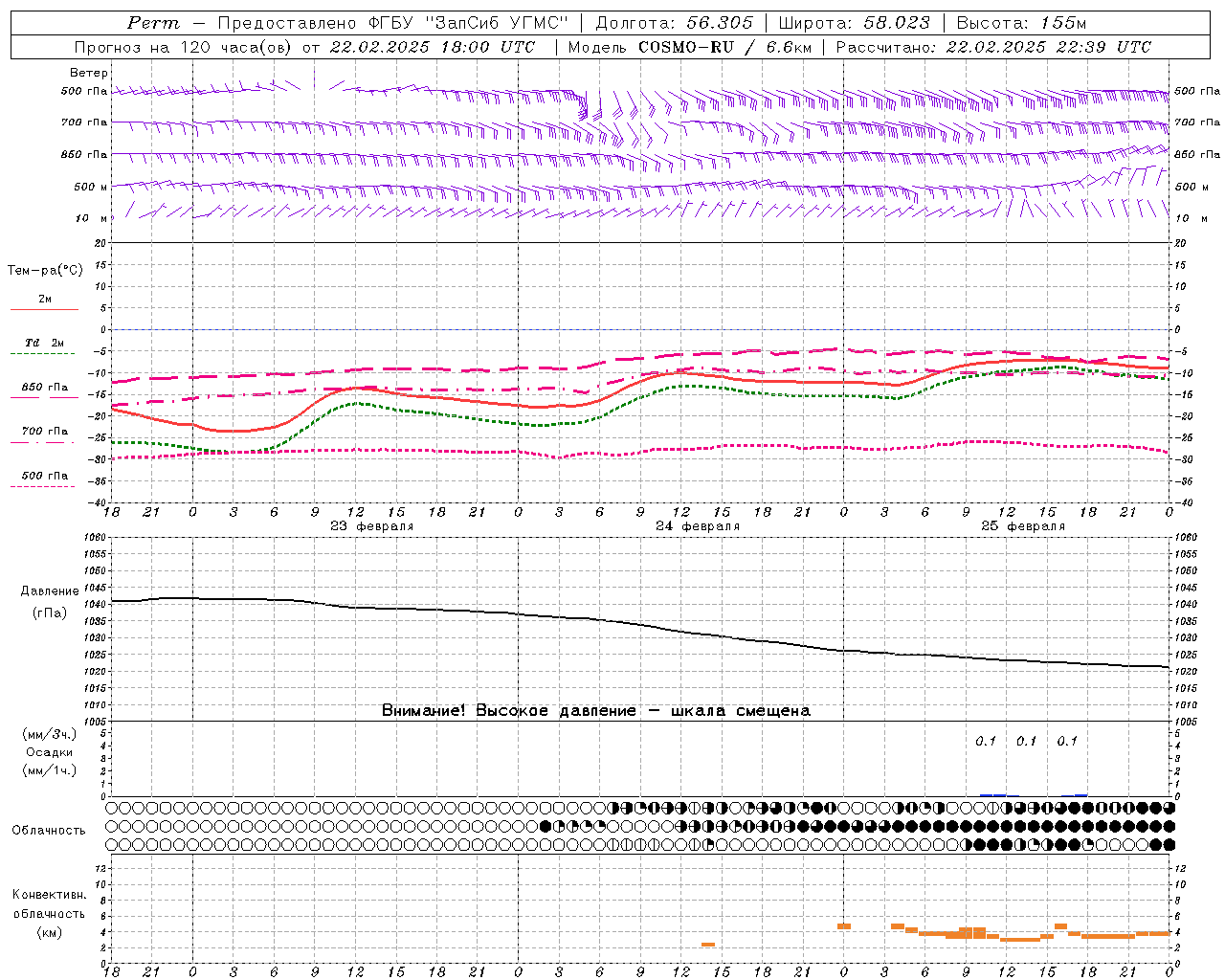Screen dimensions: 1225x980
Task: Click the "500 гПа" temperature legend entry
Action: coord(45,476)
